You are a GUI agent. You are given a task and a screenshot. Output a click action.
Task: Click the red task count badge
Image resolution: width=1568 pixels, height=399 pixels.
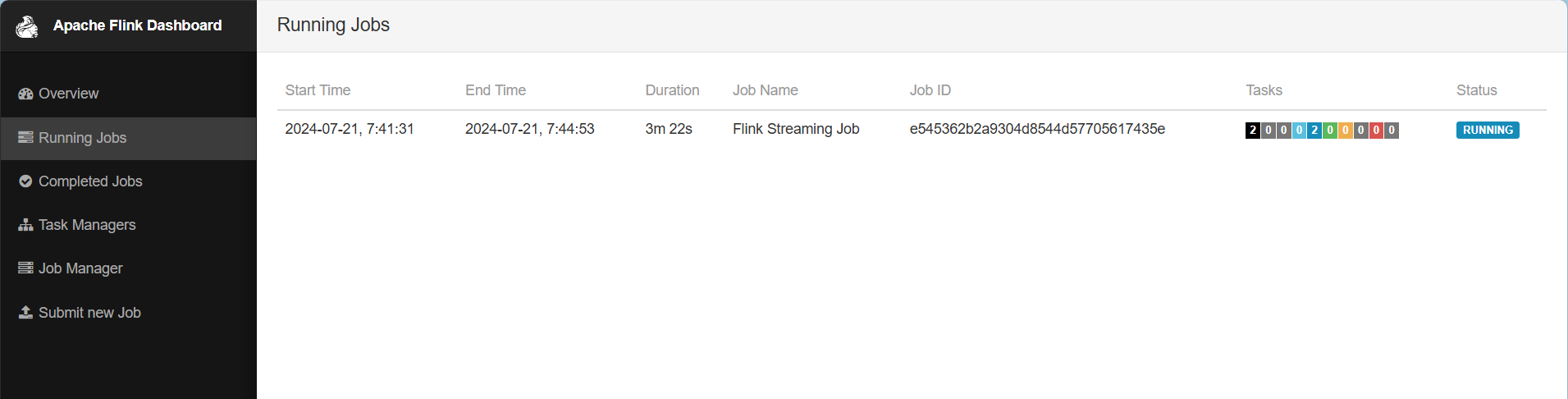tap(1376, 130)
